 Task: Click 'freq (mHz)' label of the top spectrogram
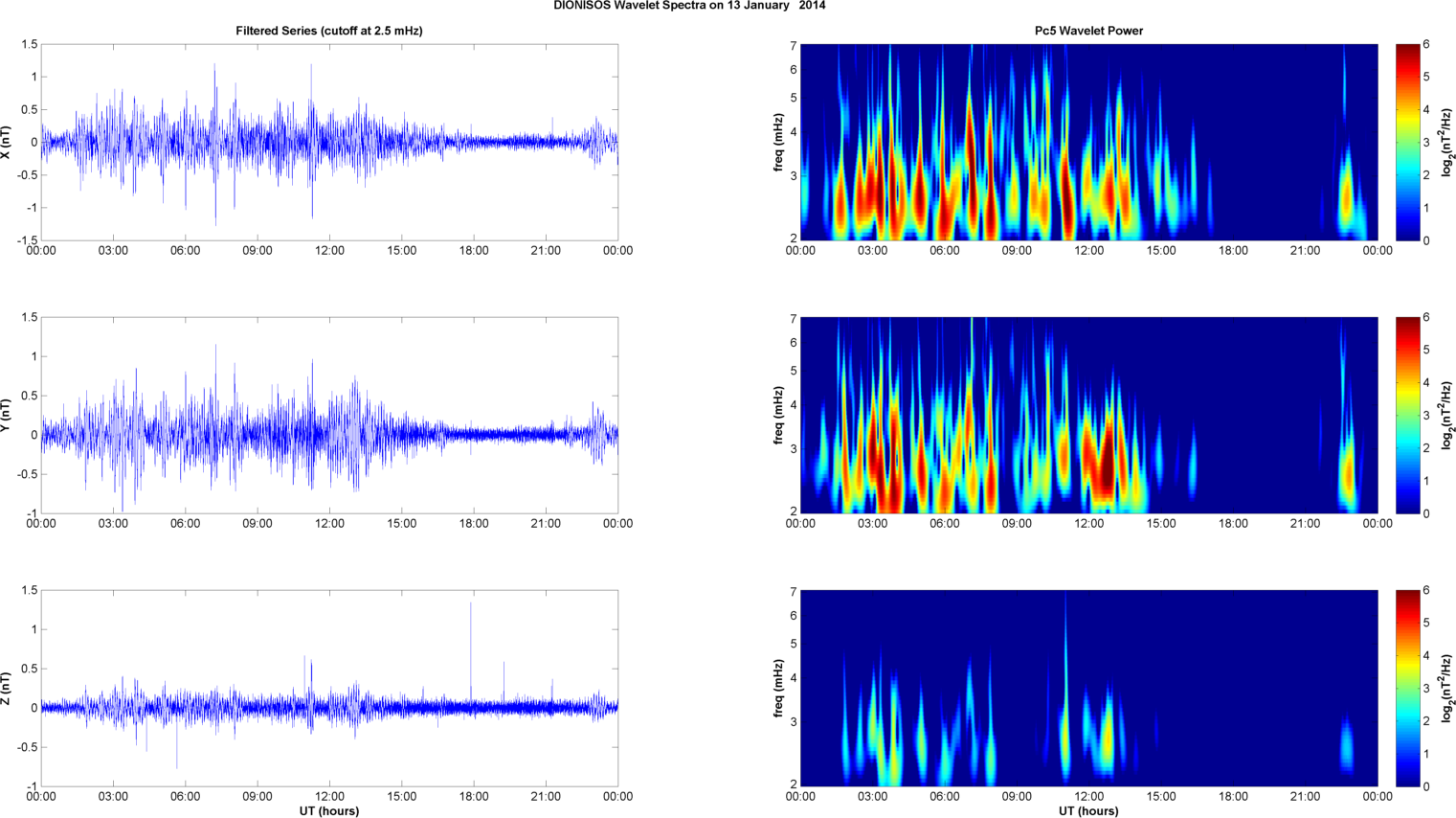779,142
